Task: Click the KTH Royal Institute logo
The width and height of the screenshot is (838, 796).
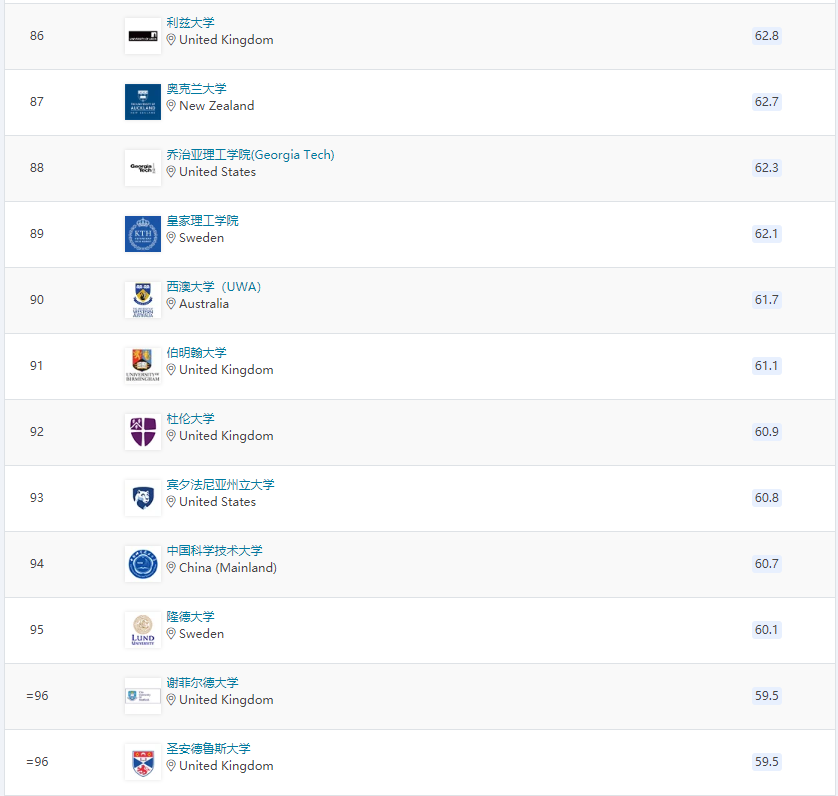Action: 143,234
